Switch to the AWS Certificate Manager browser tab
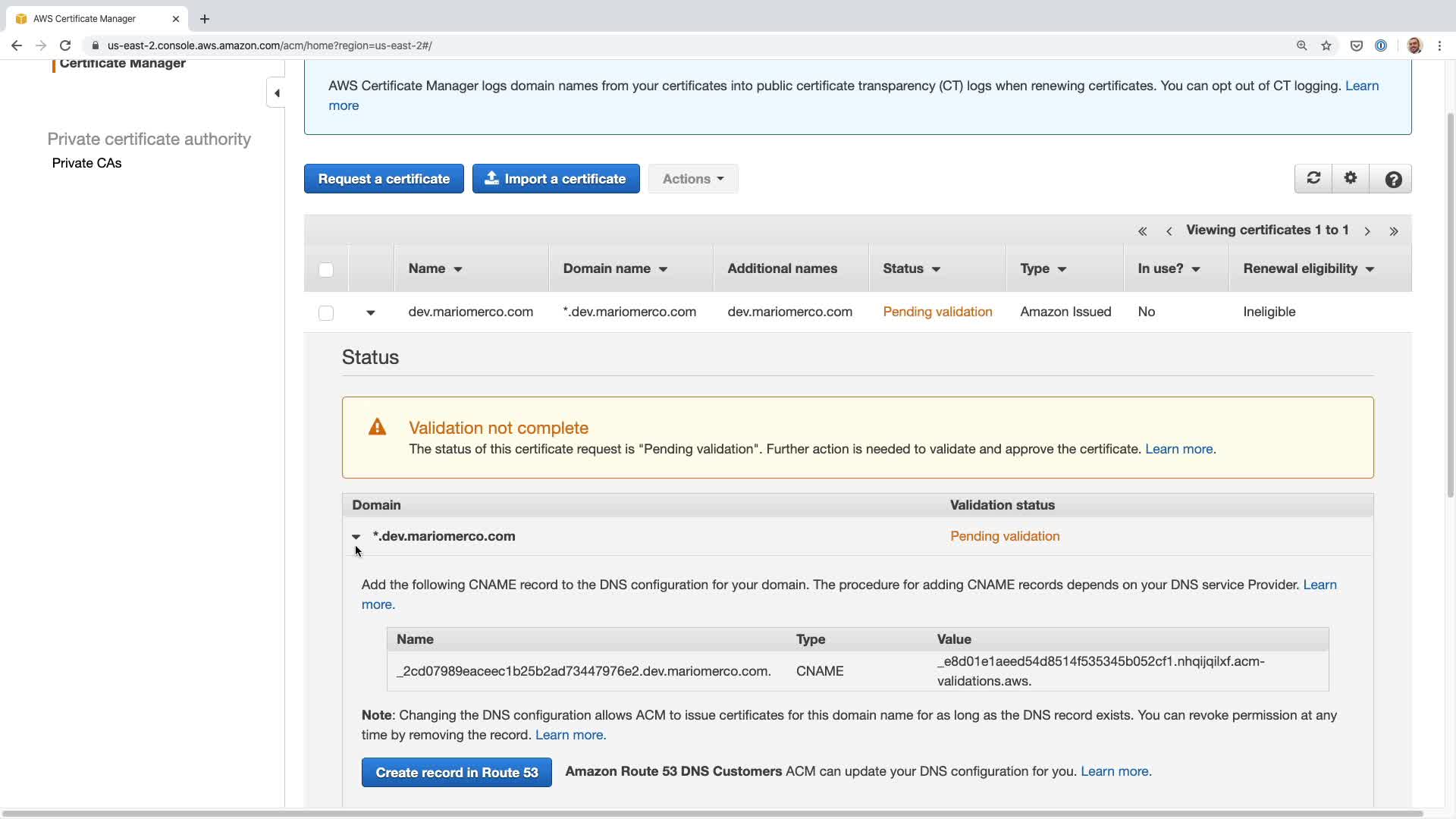The width and height of the screenshot is (1456, 819). (x=85, y=18)
